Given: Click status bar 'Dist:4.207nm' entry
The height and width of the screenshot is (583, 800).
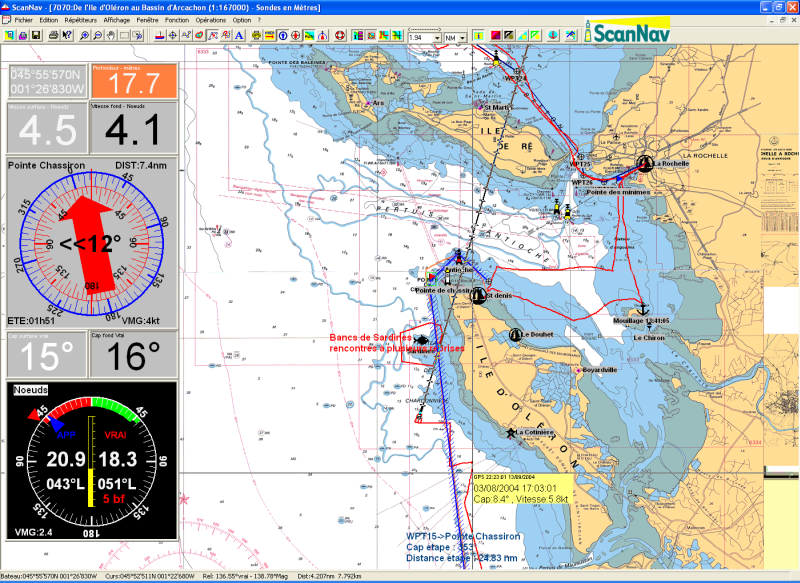Looking at the screenshot, I should tap(330, 576).
